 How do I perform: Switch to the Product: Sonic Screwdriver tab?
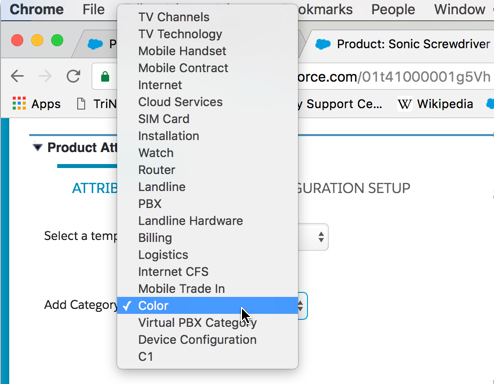coord(402,44)
